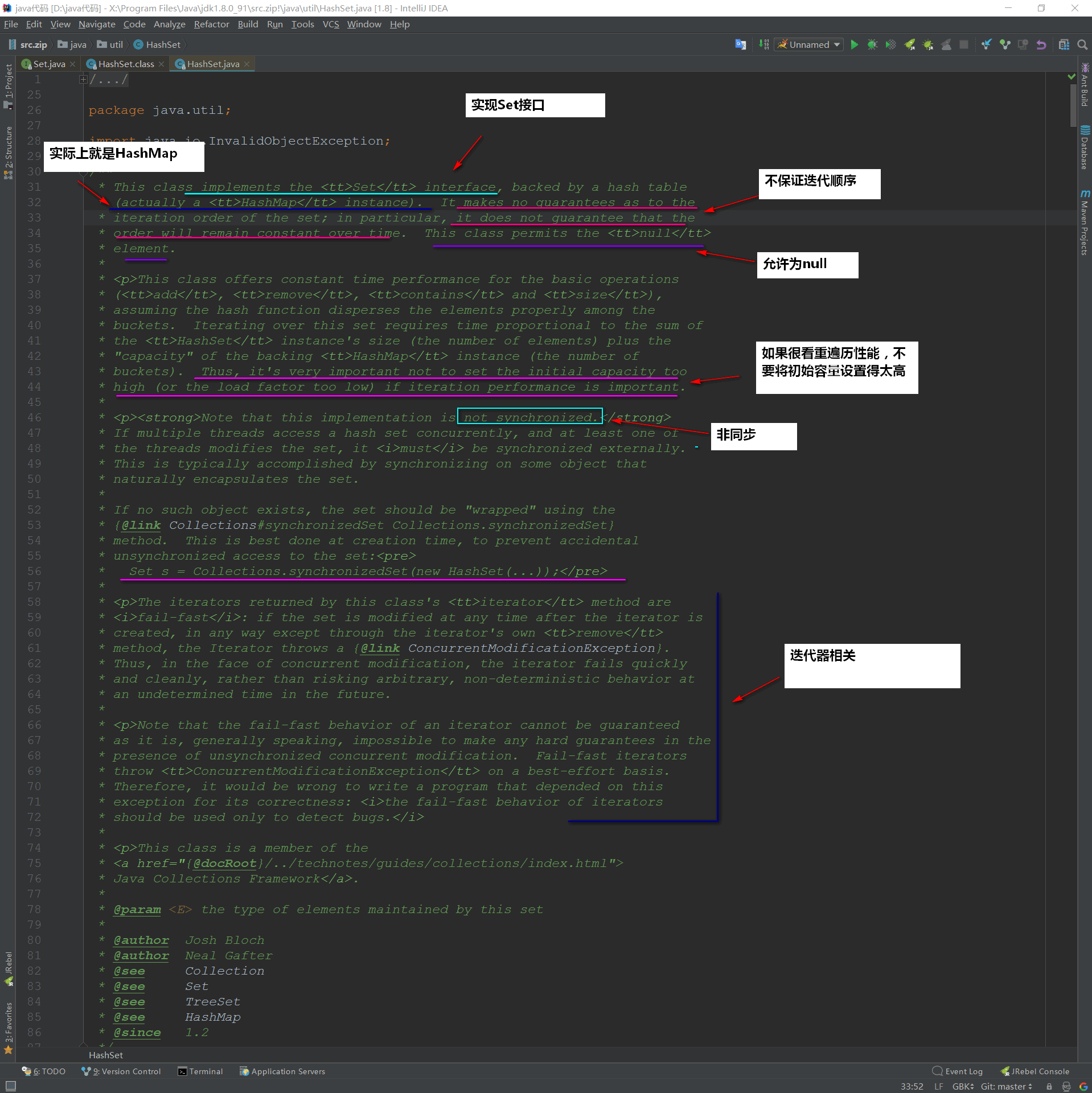Run the Unnamed configuration with green play icon
1092x1093 pixels.
point(854,44)
